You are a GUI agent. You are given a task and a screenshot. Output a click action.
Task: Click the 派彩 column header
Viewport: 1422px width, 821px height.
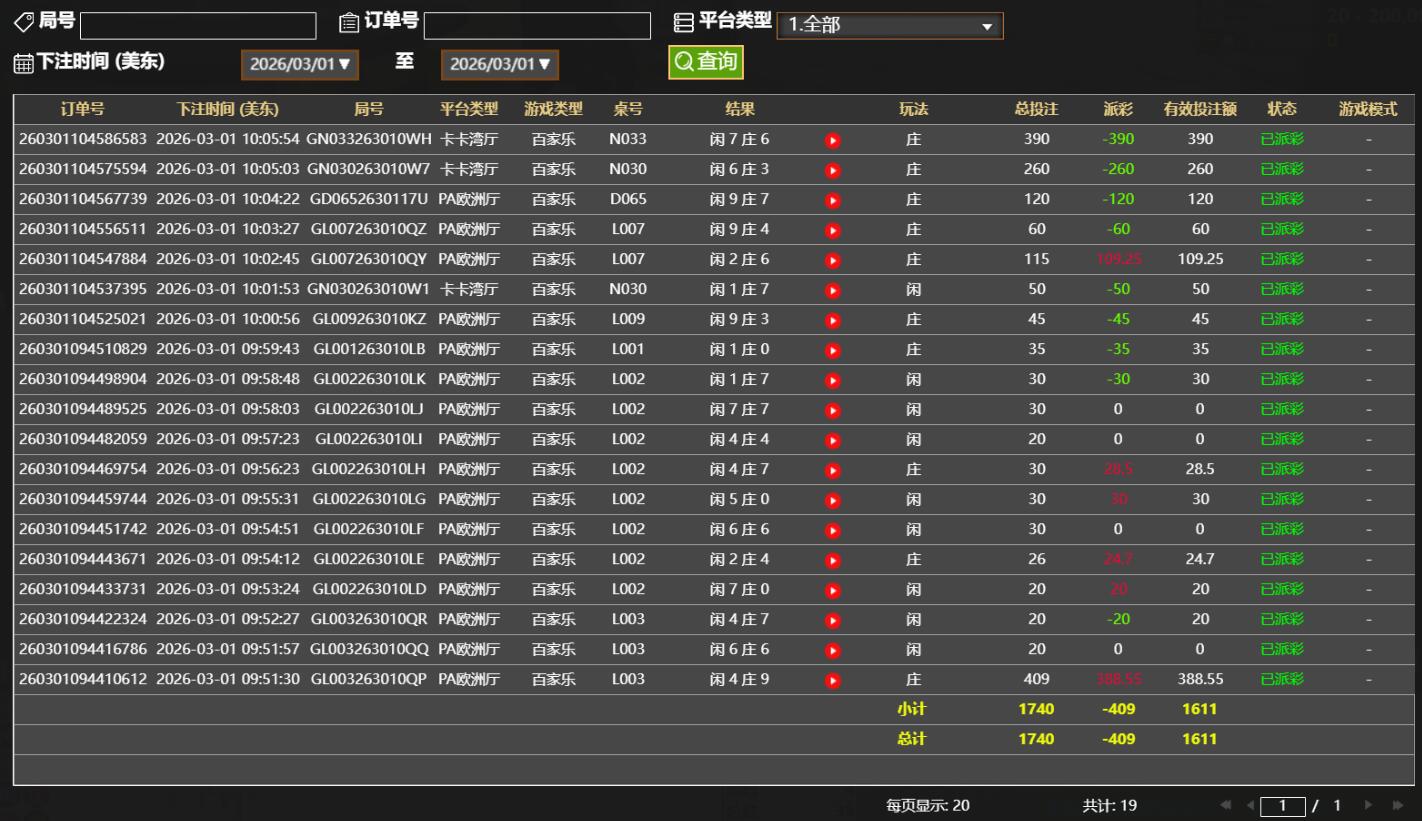(x=1118, y=110)
